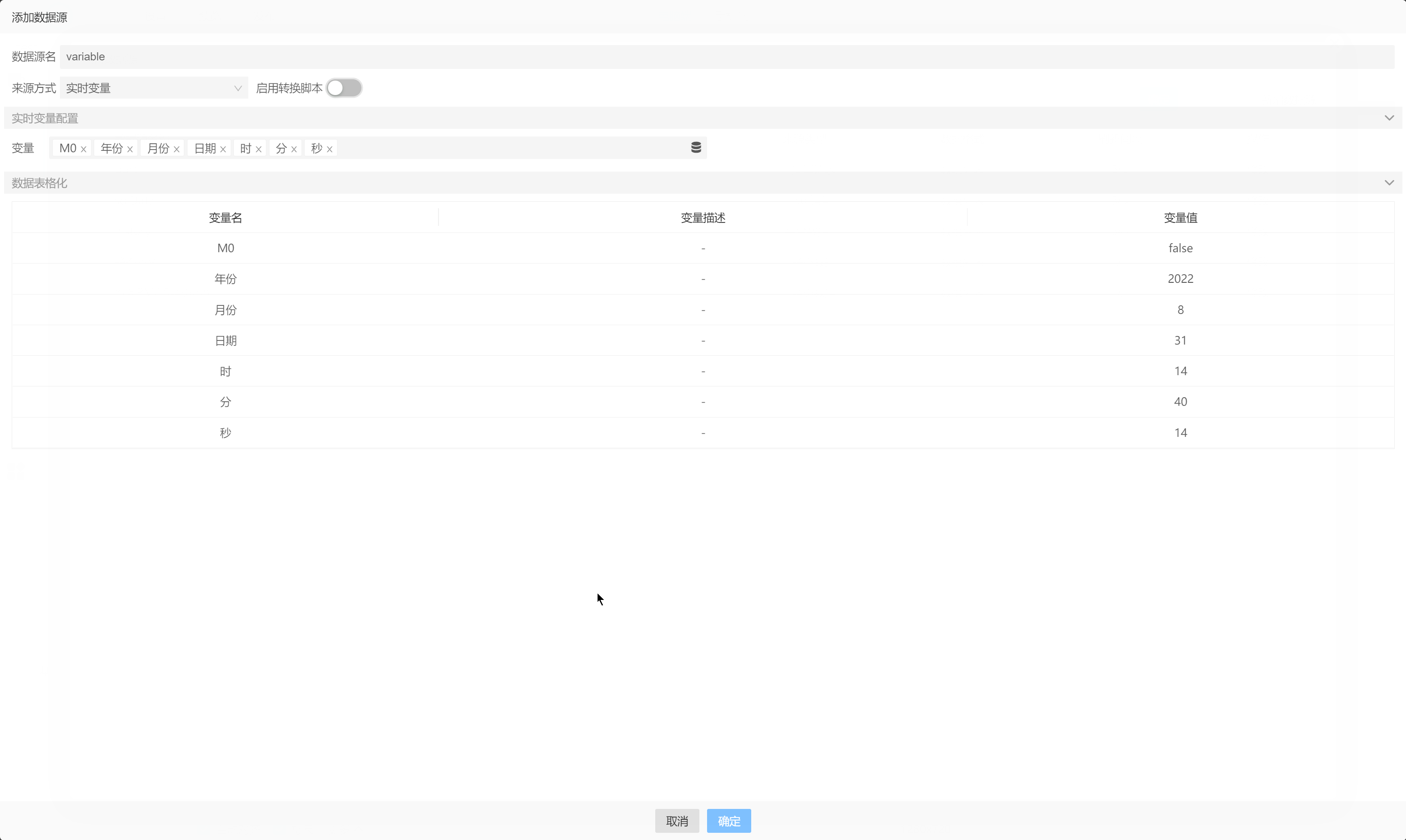Click the value 40
1406x840 pixels.
pyautogui.click(x=1180, y=402)
